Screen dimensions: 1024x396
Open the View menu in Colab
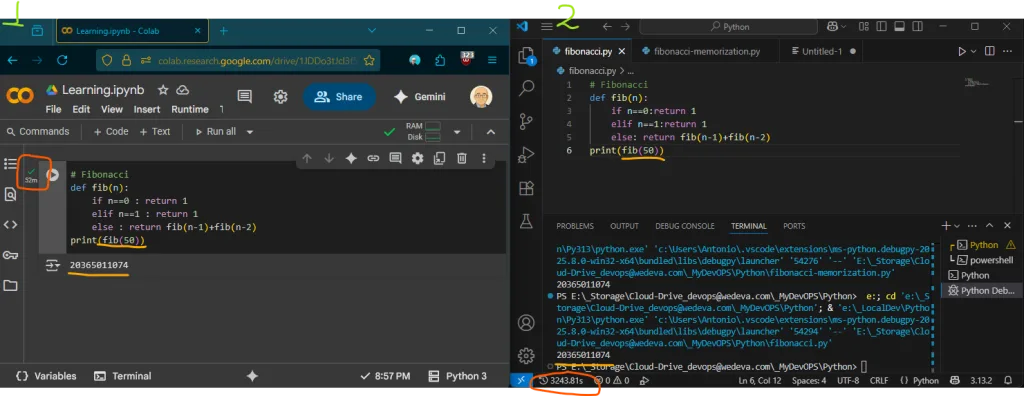[112, 109]
